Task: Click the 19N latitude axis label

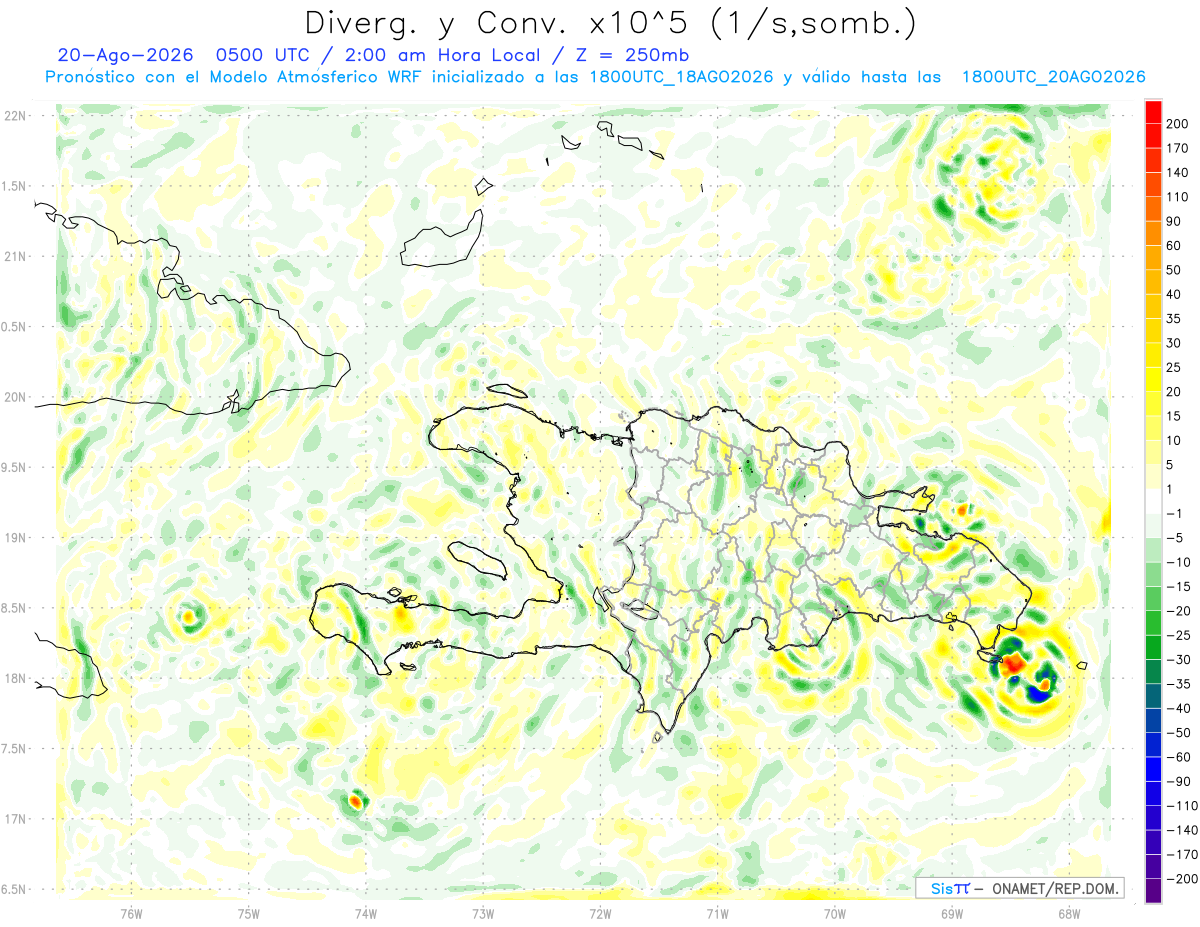Action: pos(15,537)
